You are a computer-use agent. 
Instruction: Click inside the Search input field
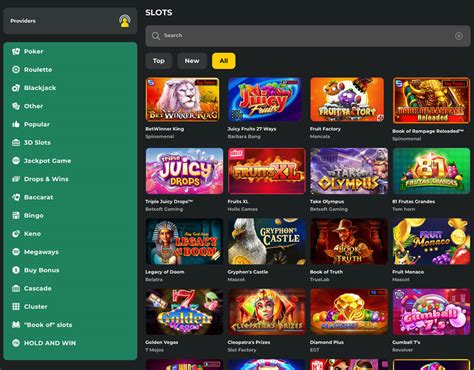(x=308, y=36)
